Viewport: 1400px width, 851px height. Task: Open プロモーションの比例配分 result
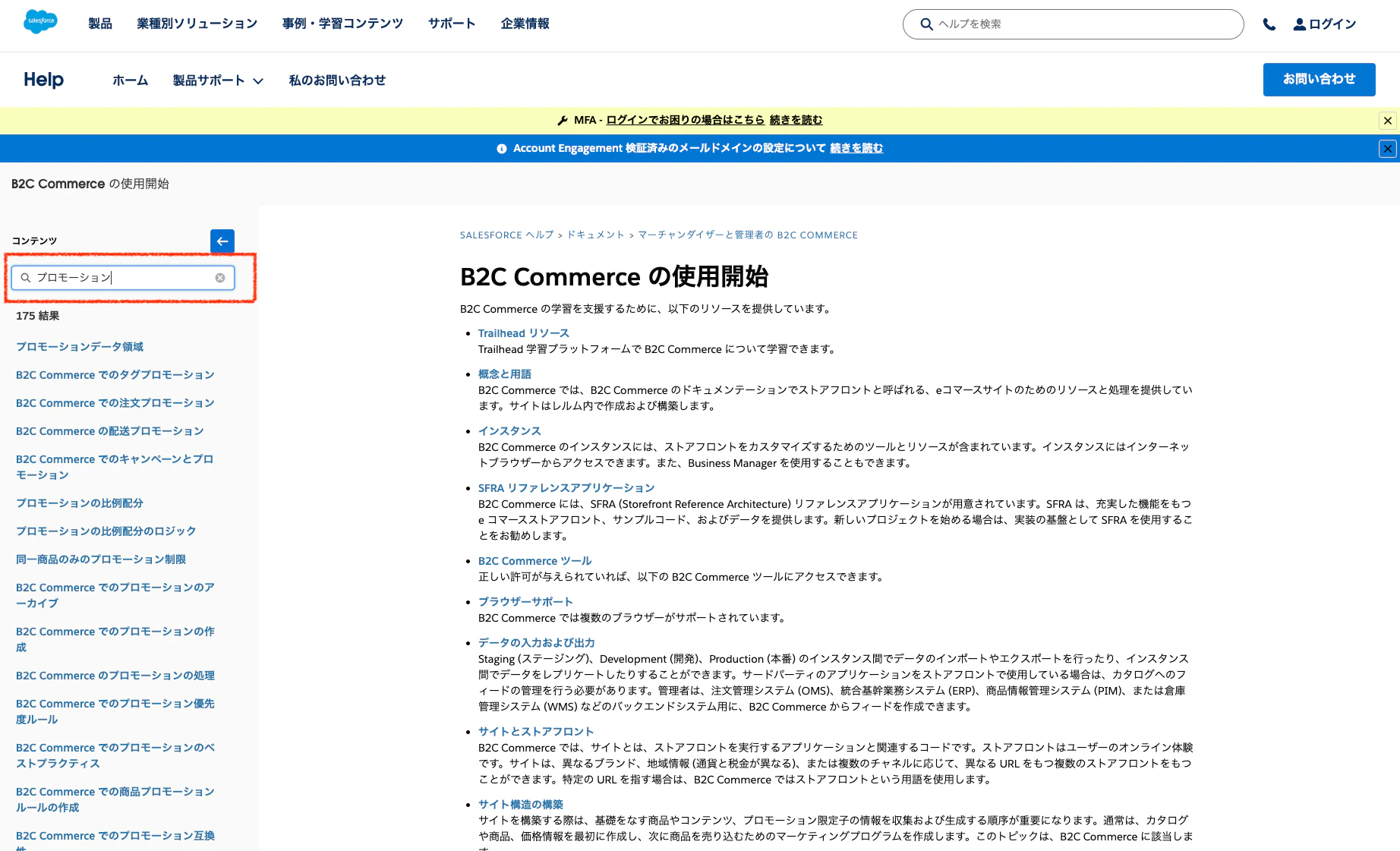click(x=80, y=503)
